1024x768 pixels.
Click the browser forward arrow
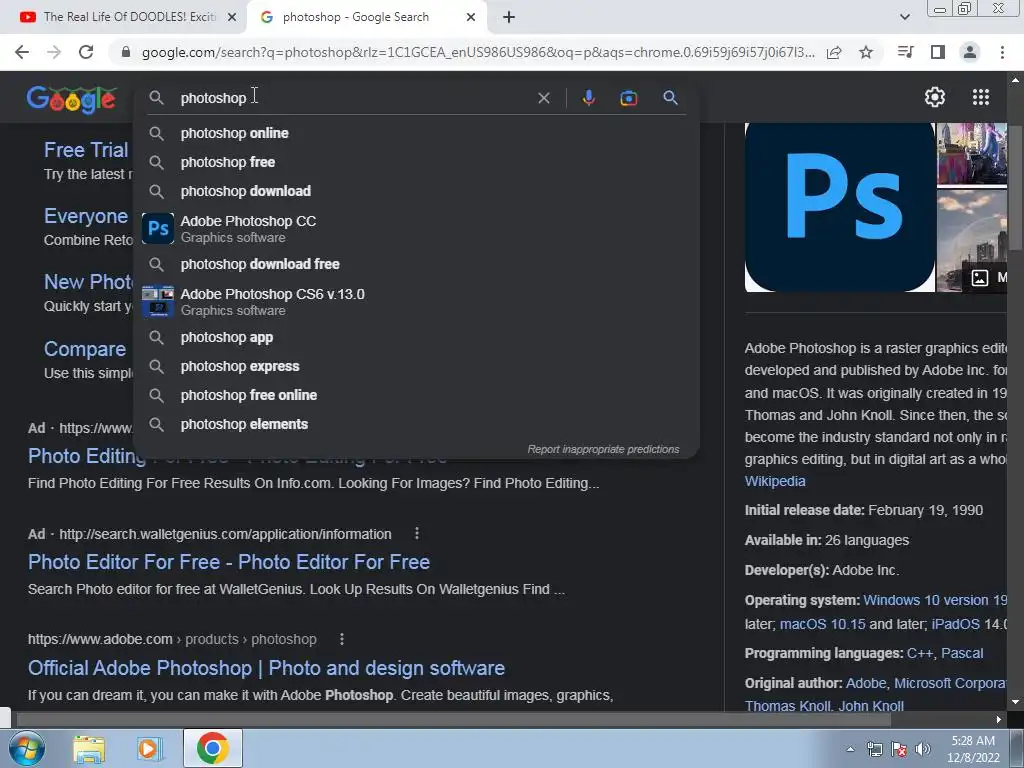click(54, 52)
